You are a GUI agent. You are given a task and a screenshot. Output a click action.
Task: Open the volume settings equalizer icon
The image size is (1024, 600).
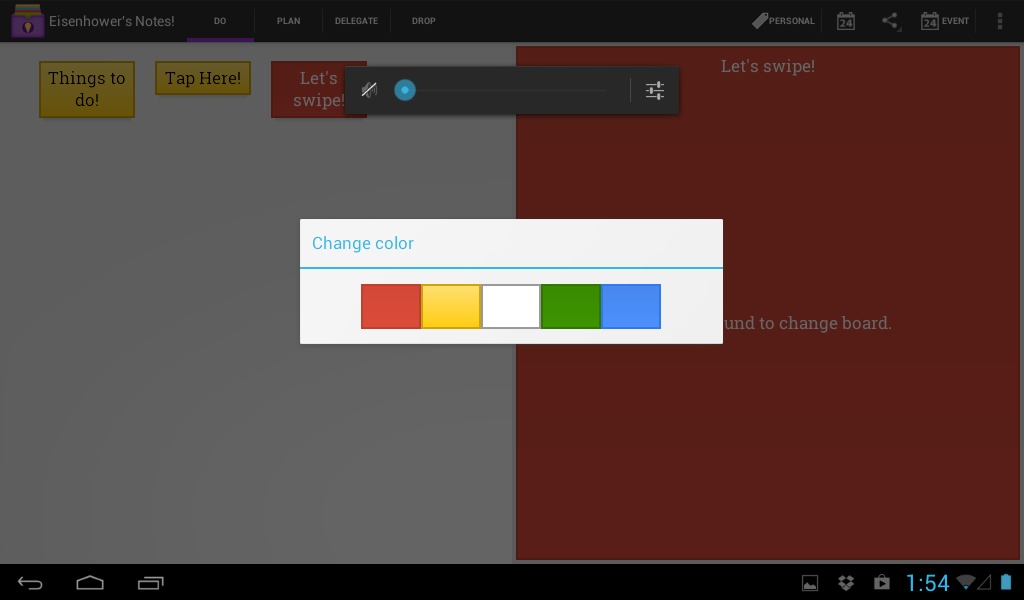(x=654, y=90)
